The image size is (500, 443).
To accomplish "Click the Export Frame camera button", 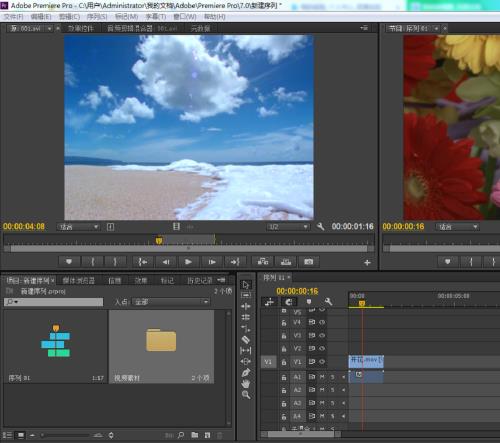I will pos(308,262).
